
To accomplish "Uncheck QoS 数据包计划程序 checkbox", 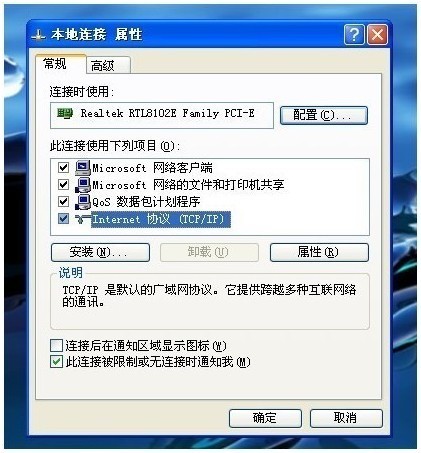I will click(63, 201).
